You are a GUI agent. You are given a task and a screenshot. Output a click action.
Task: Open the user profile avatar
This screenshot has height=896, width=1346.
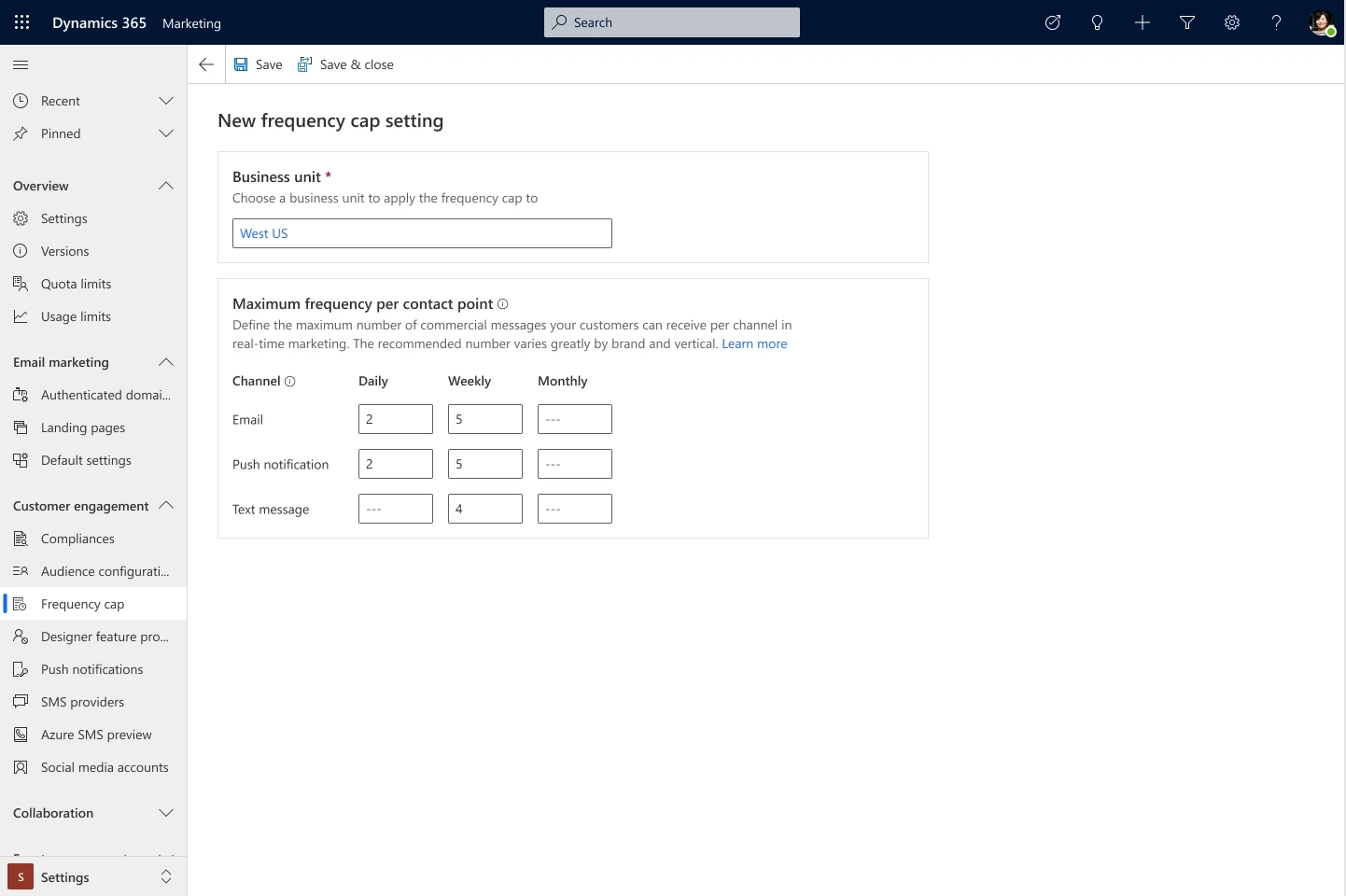click(x=1322, y=22)
